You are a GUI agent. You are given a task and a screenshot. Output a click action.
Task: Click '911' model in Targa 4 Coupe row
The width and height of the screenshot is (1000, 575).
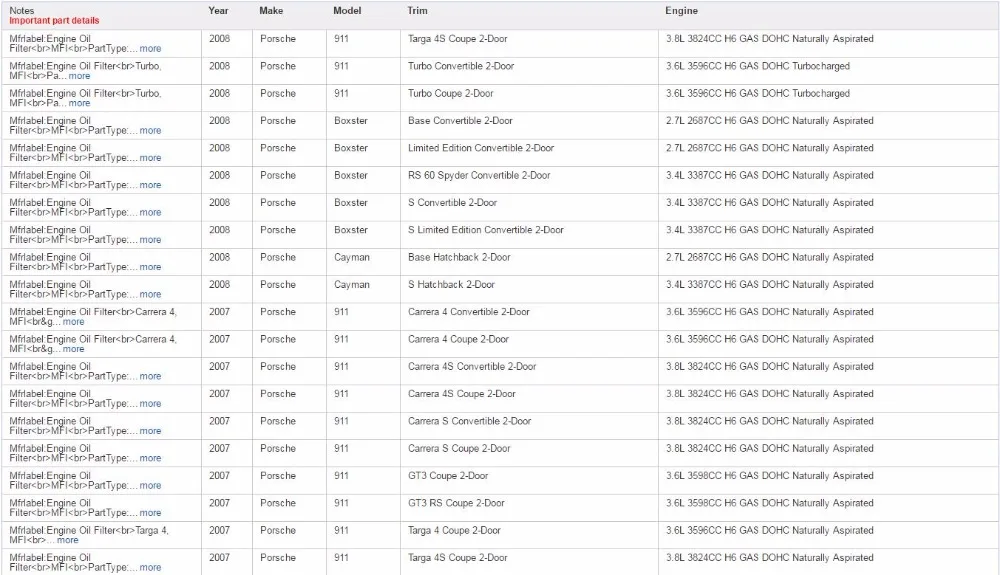tap(341, 531)
